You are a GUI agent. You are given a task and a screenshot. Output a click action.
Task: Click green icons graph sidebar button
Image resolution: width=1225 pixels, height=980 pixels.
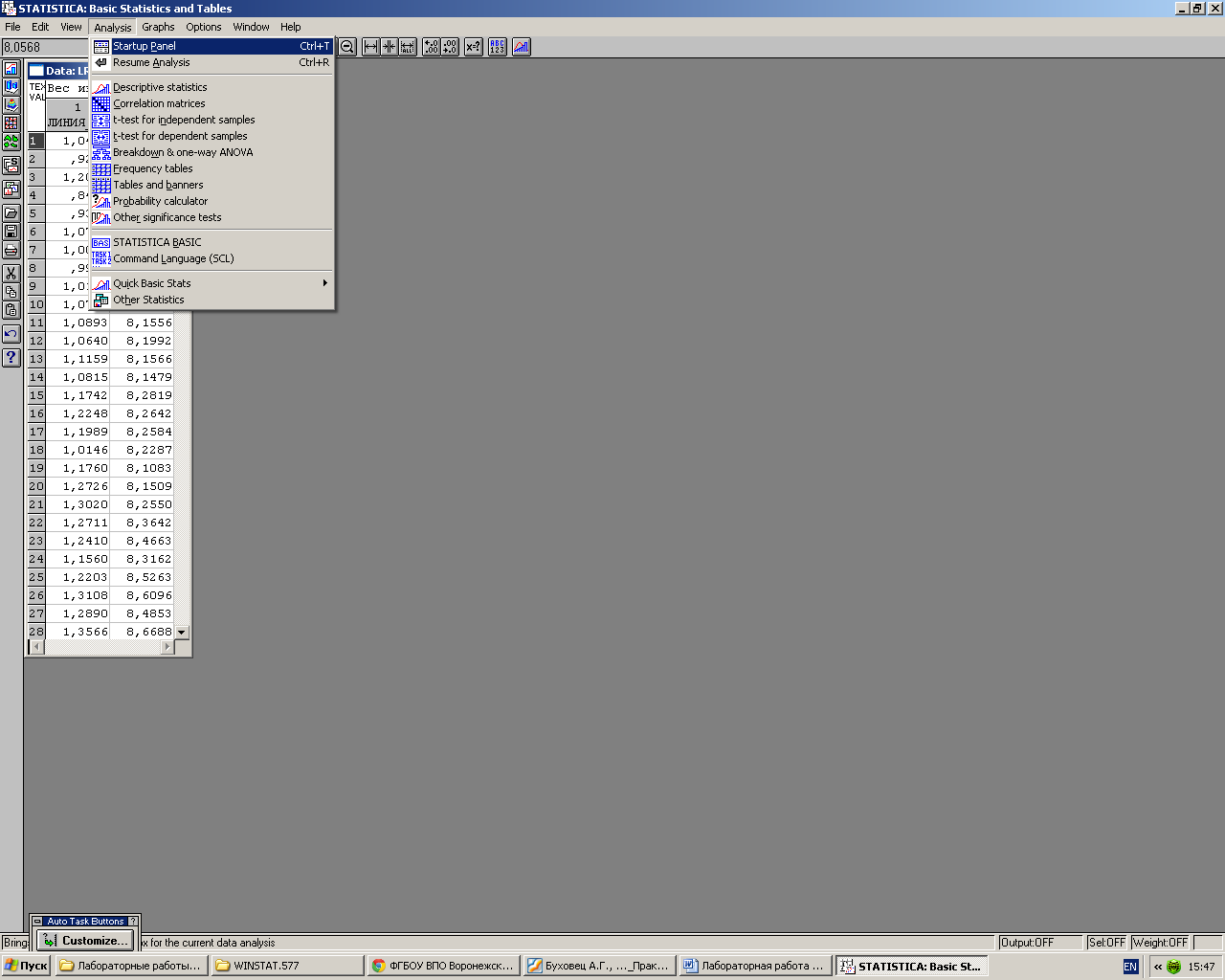point(11,142)
